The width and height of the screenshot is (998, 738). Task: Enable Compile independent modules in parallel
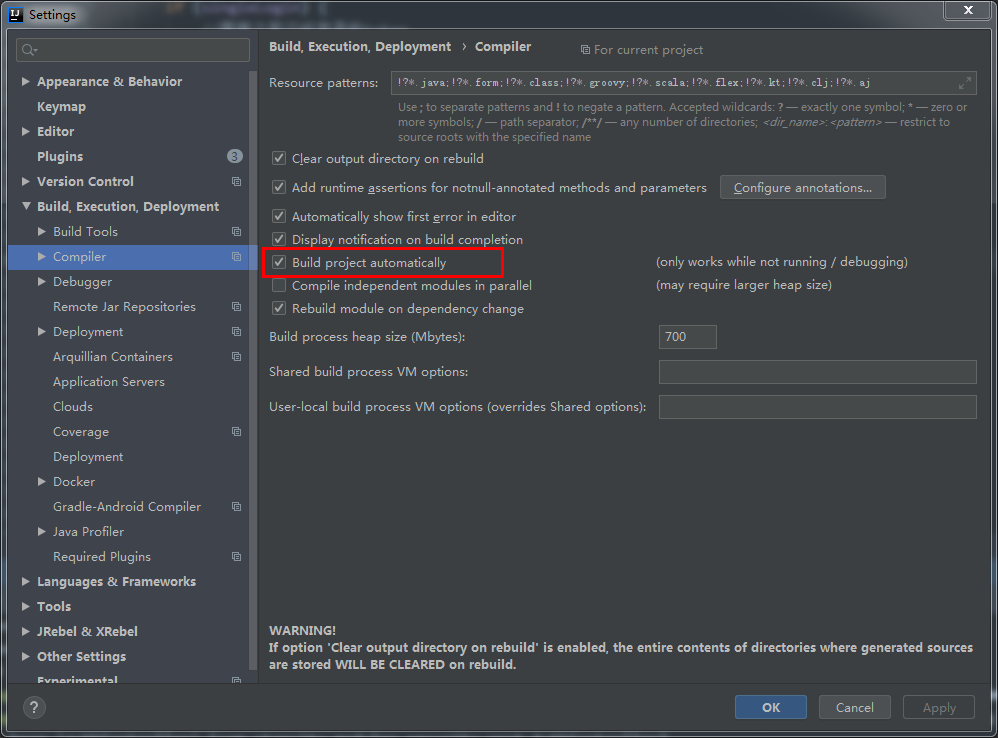279,285
